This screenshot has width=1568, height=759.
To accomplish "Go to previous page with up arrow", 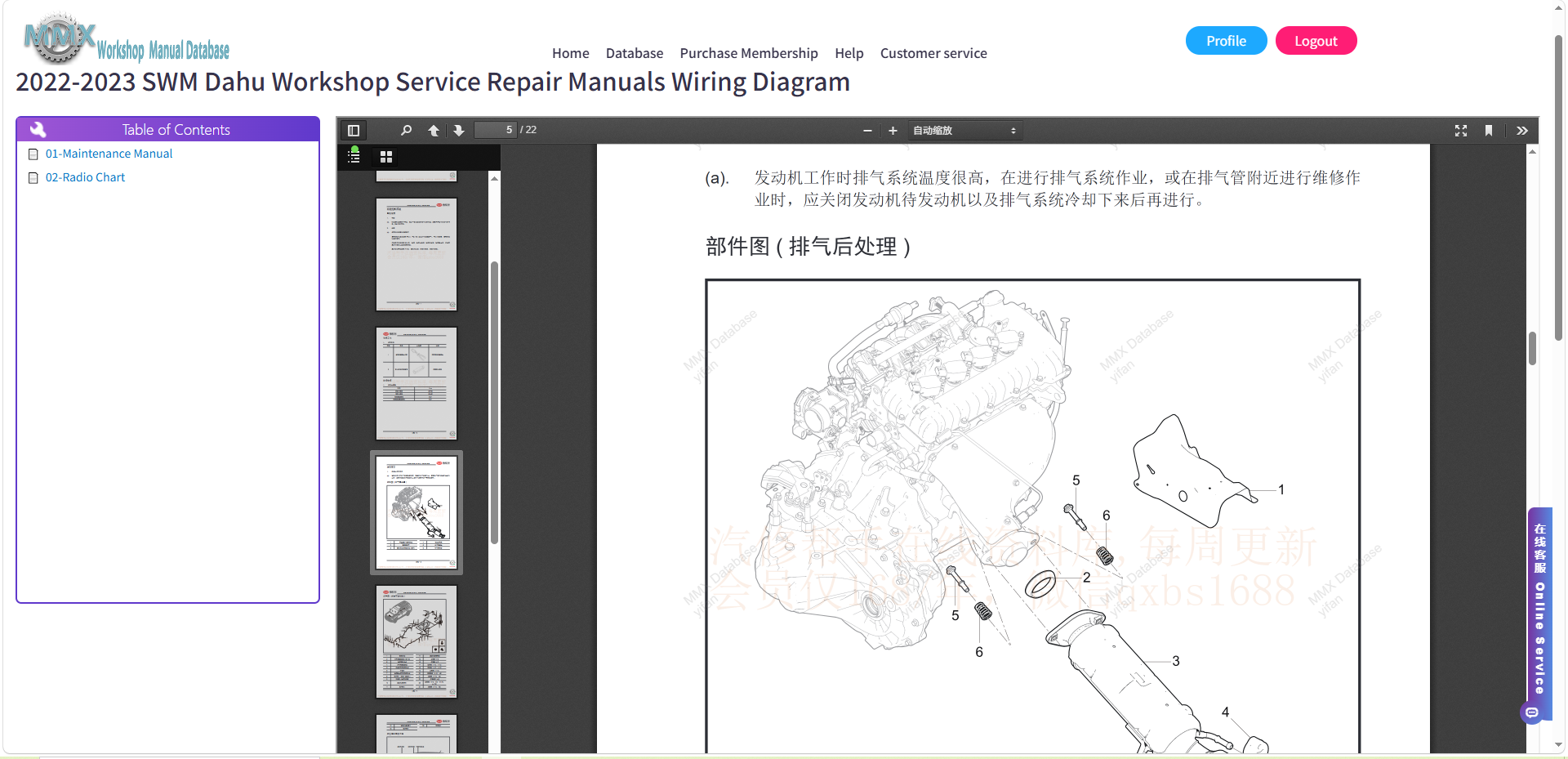I will [x=434, y=131].
